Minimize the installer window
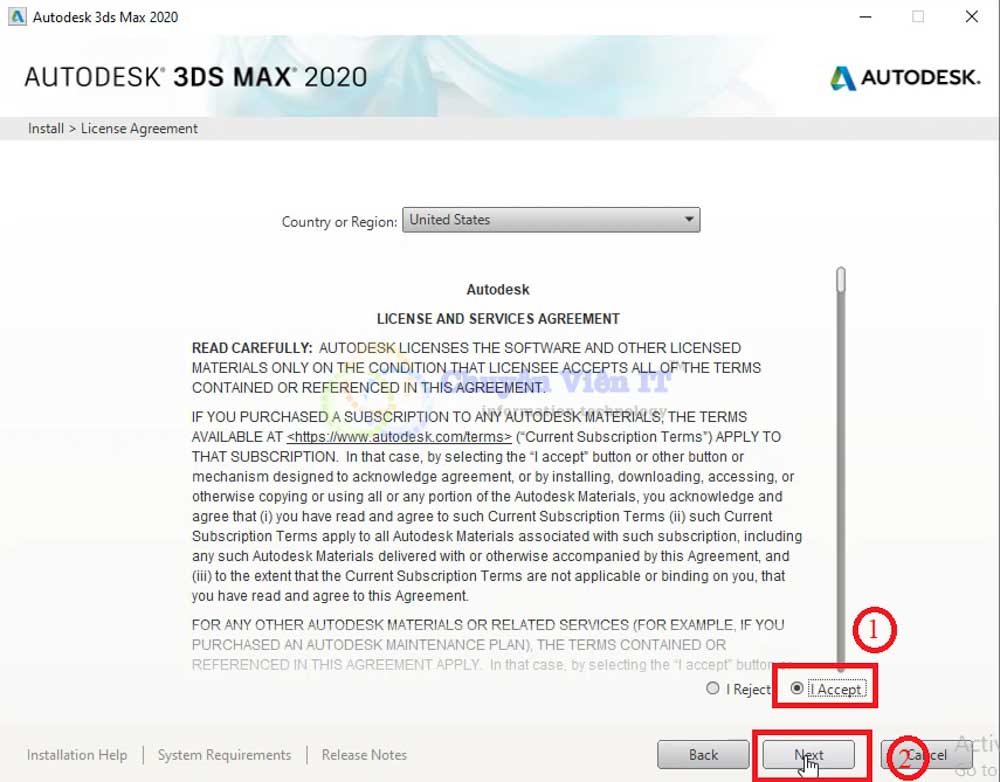The height and width of the screenshot is (782, 1000). [x=865, y=16]
